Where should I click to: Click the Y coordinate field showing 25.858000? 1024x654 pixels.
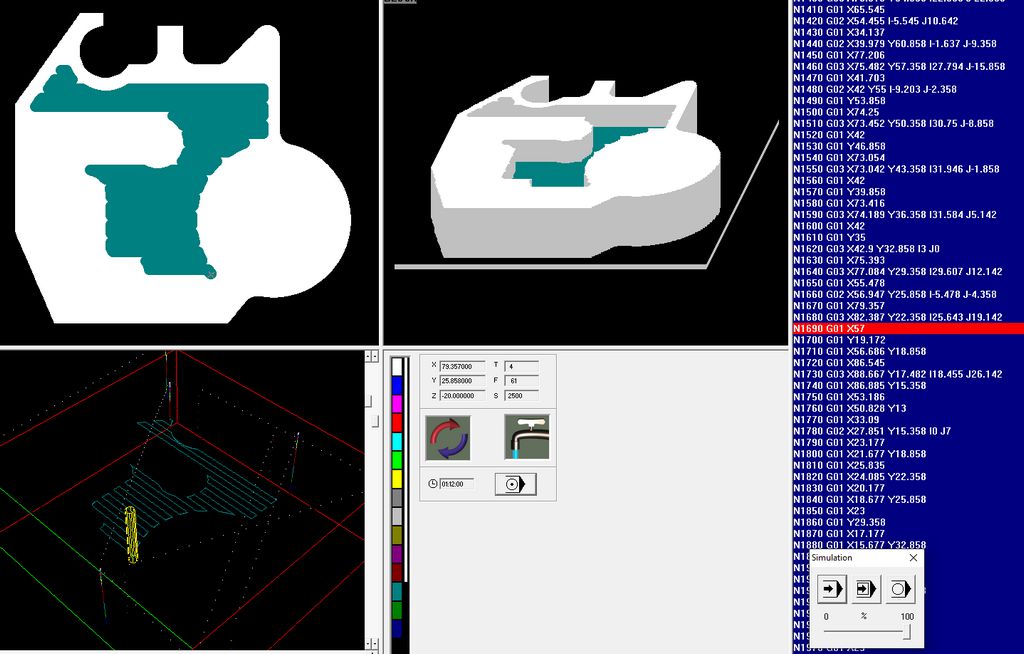coord(462,381)
